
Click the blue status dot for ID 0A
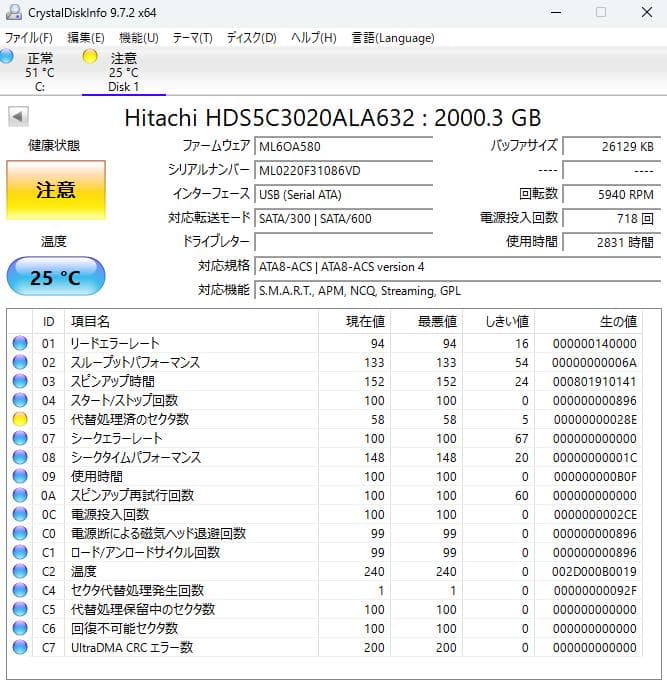tap(20, 495)
